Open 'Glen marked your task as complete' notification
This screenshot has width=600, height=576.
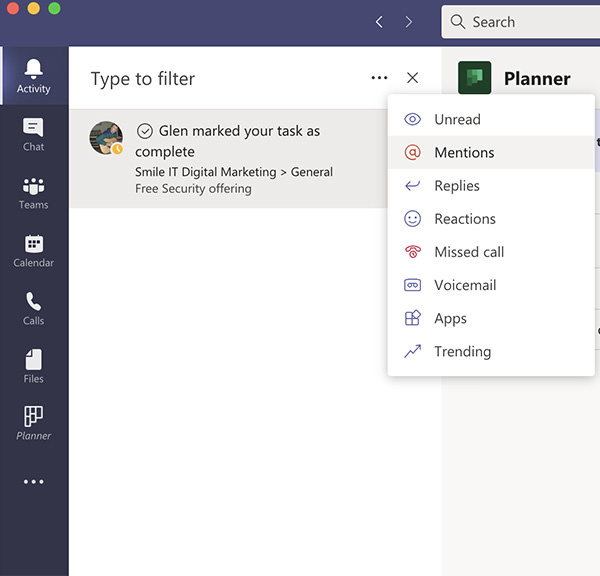229,158
